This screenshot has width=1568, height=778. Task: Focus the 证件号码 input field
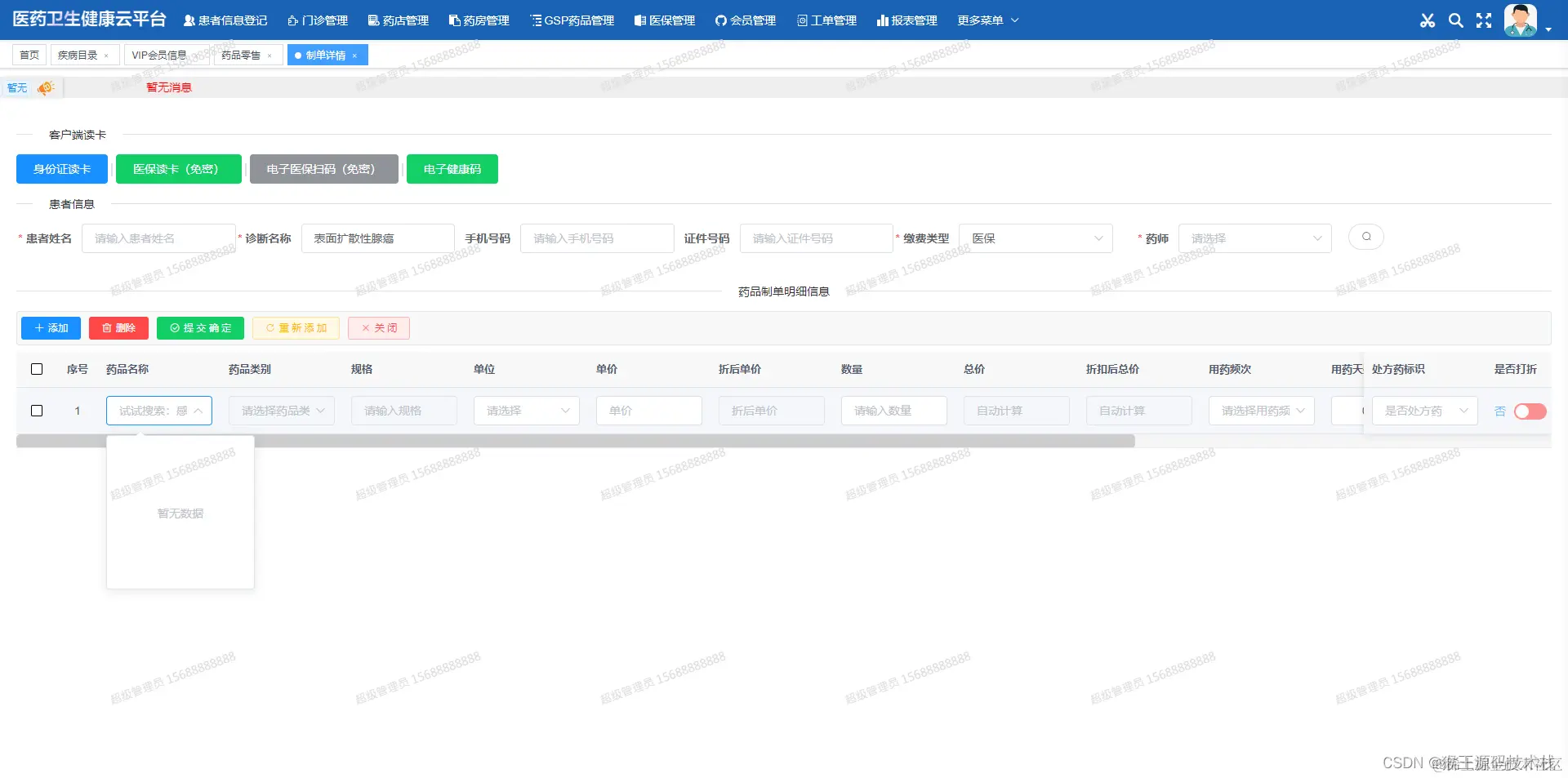point(817,238)
